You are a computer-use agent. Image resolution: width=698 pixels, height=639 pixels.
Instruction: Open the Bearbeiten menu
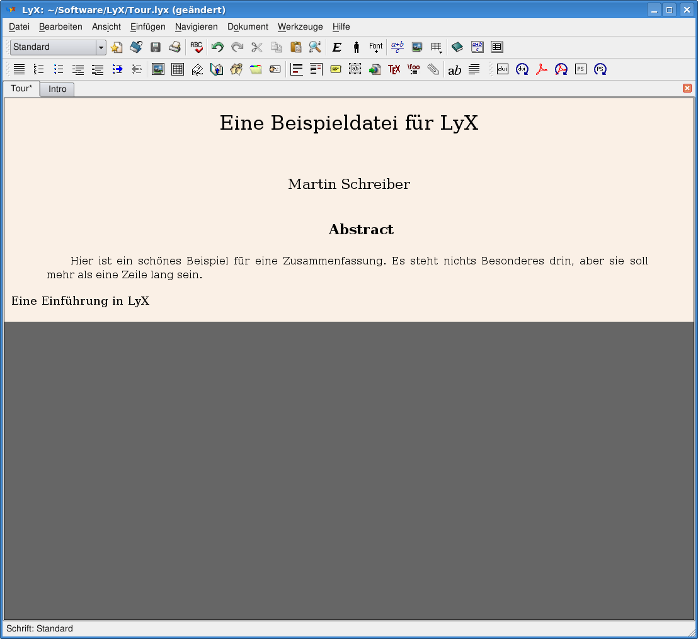(61, 27)
